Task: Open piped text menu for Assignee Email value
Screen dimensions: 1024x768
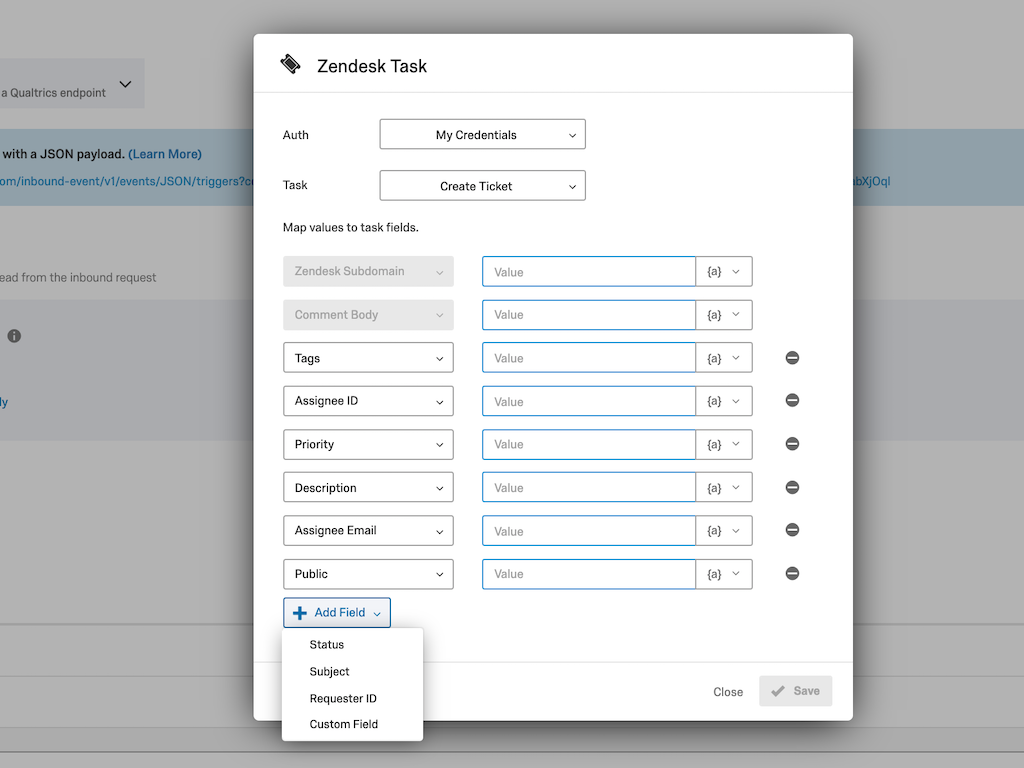Action: pos(724,531)
